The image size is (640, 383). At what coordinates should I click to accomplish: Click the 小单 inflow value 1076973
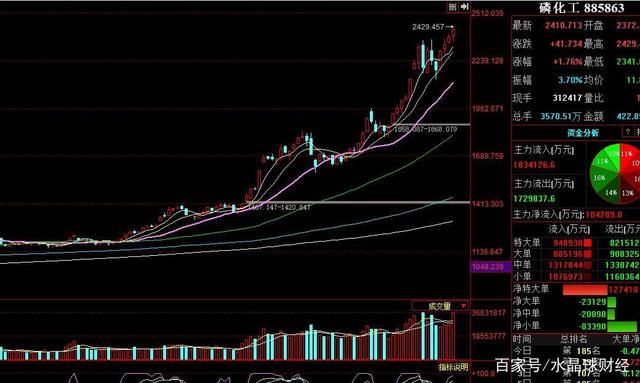tap(566, 277)
